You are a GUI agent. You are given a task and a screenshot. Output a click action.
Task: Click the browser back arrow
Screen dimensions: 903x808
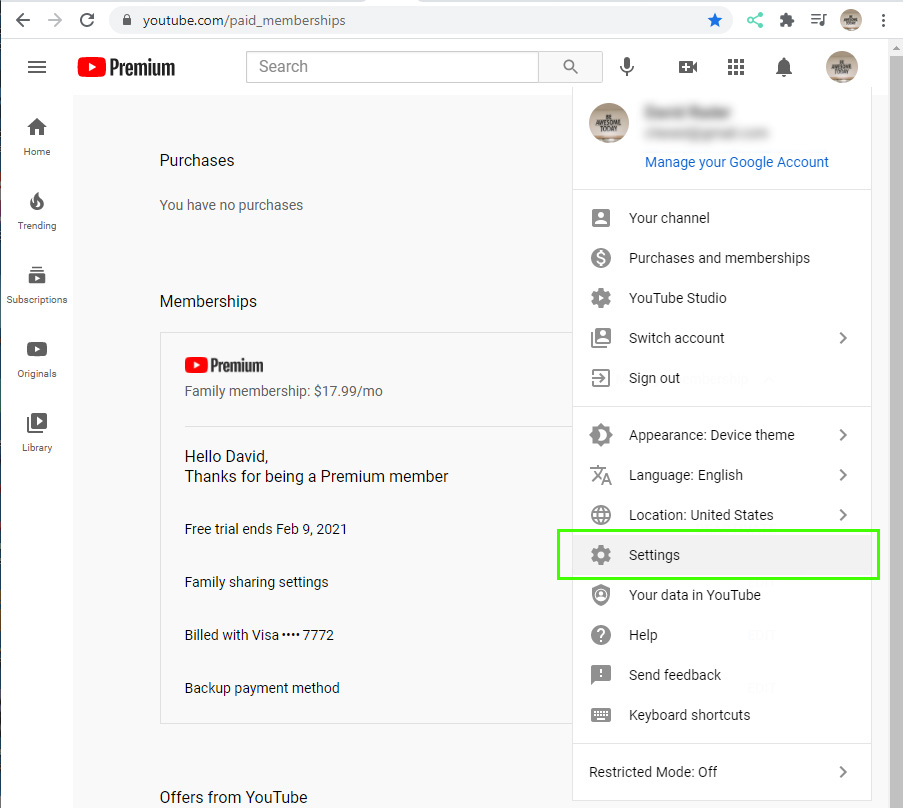click(x=23, y=21)
